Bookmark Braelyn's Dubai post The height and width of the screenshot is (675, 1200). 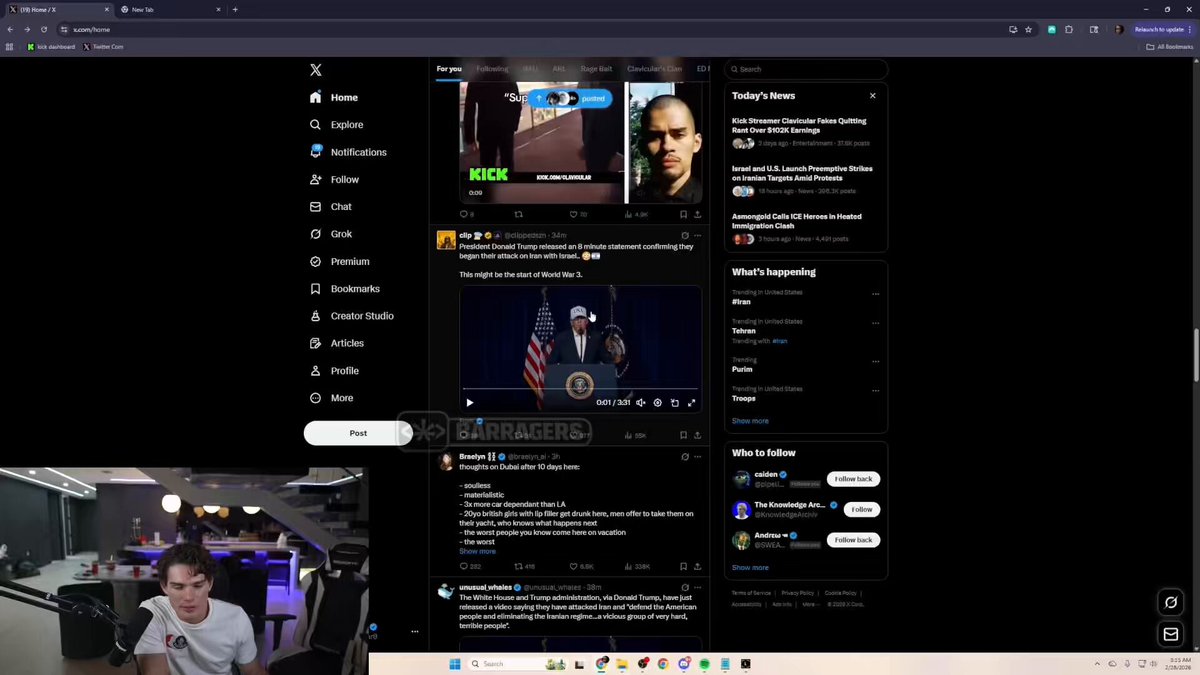684,567
